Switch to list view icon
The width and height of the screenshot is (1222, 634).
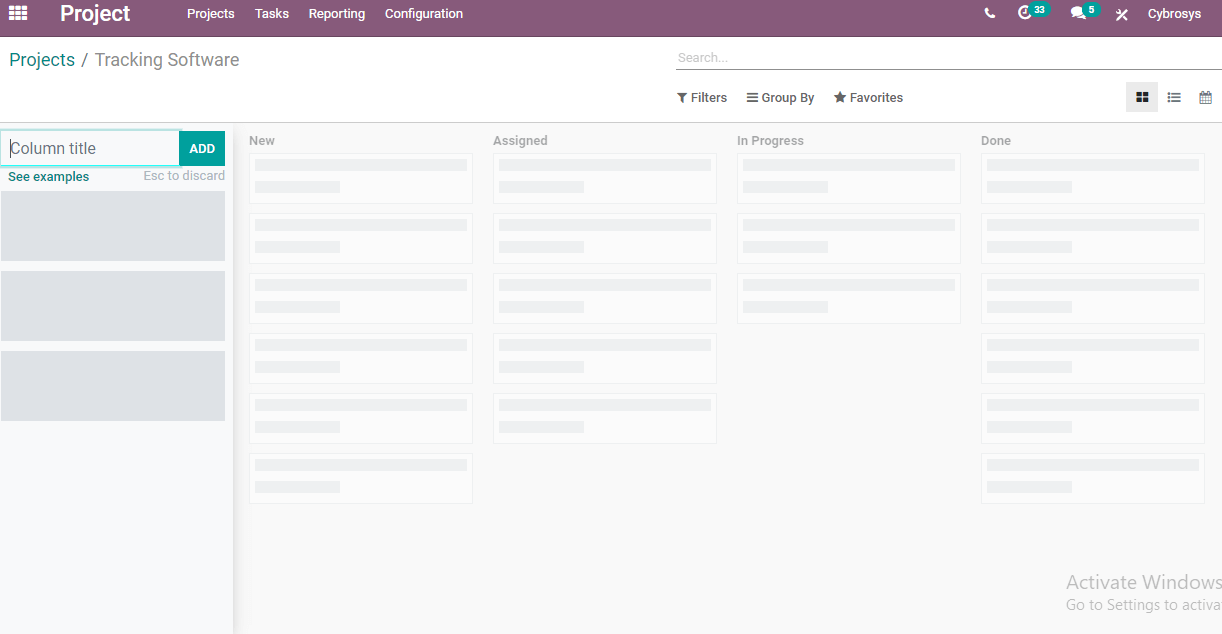(x=1174, y=97)
